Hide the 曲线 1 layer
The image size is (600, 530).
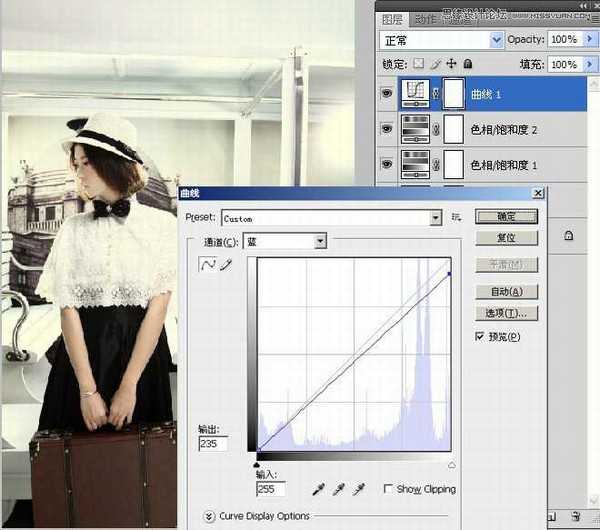387,93
